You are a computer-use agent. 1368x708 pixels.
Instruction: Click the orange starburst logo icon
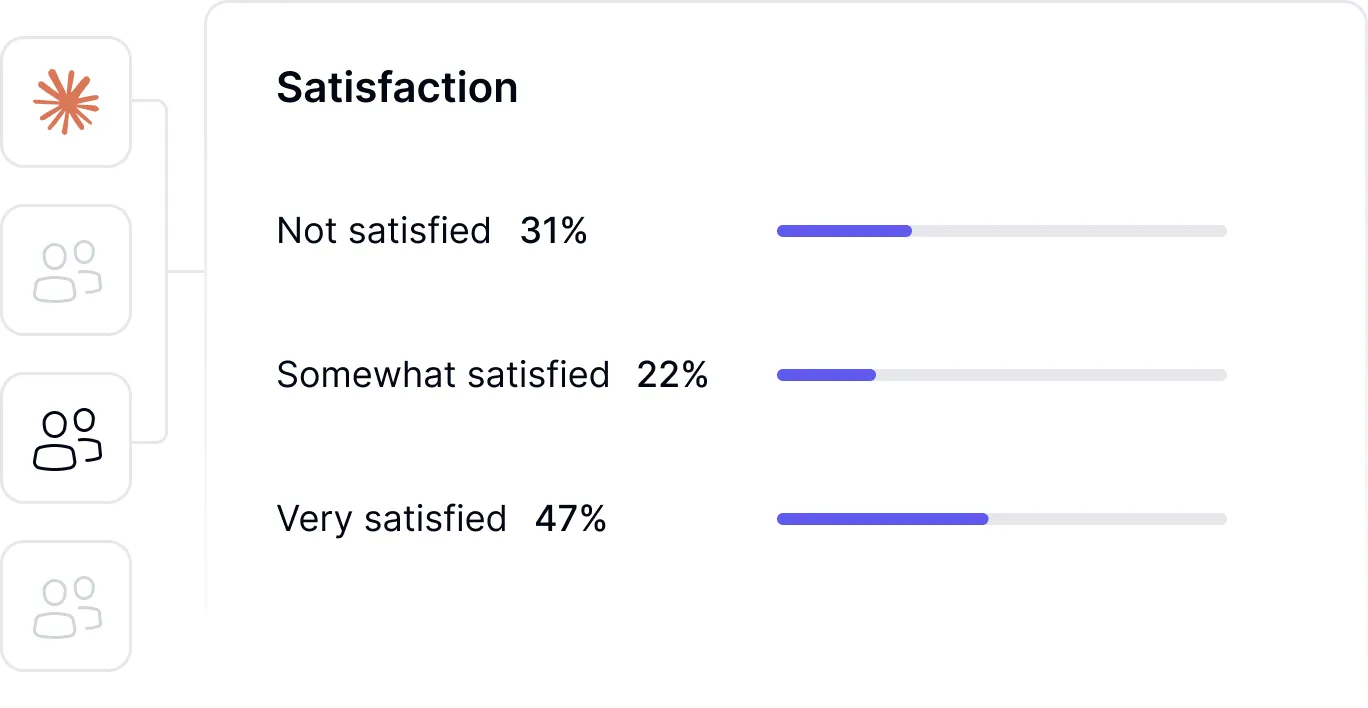pos(66,103)
